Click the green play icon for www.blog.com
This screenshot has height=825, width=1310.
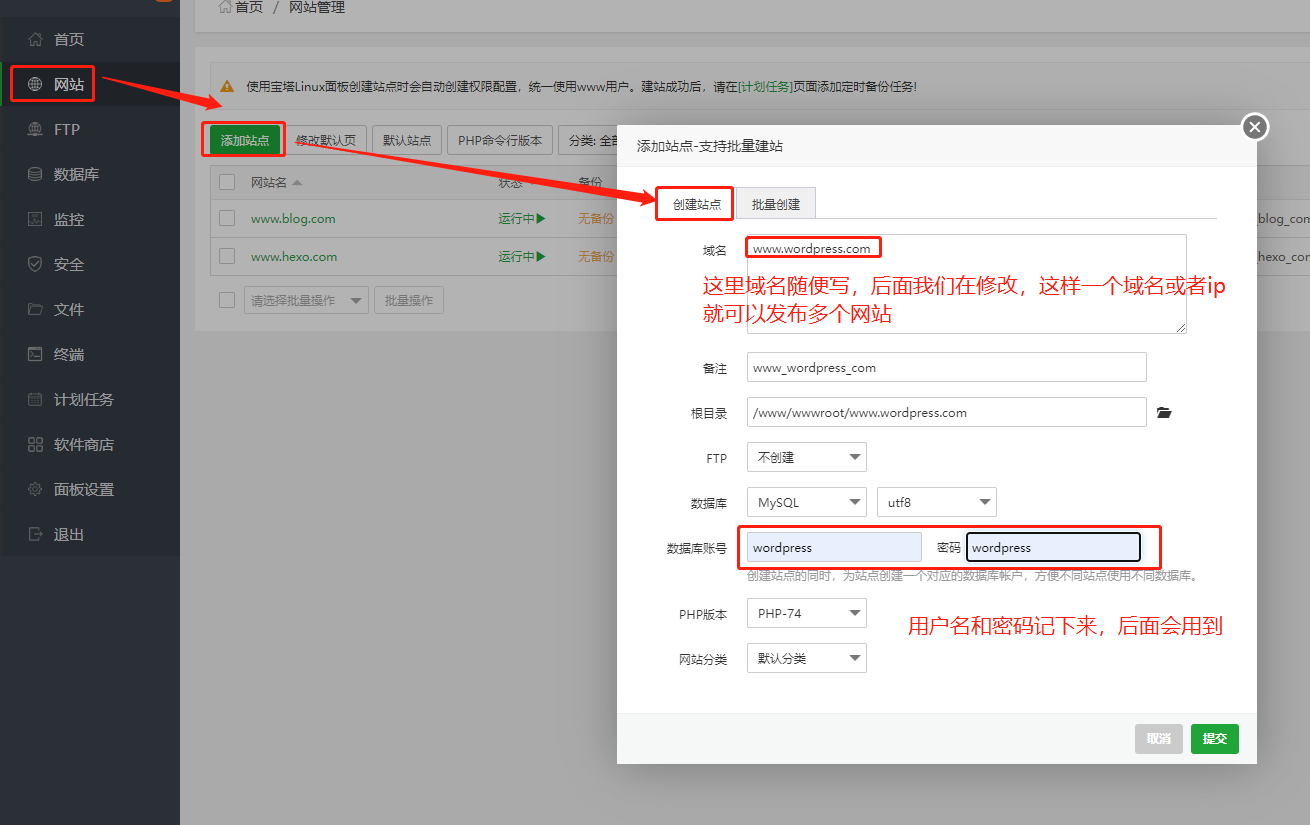tap(541, 219)
